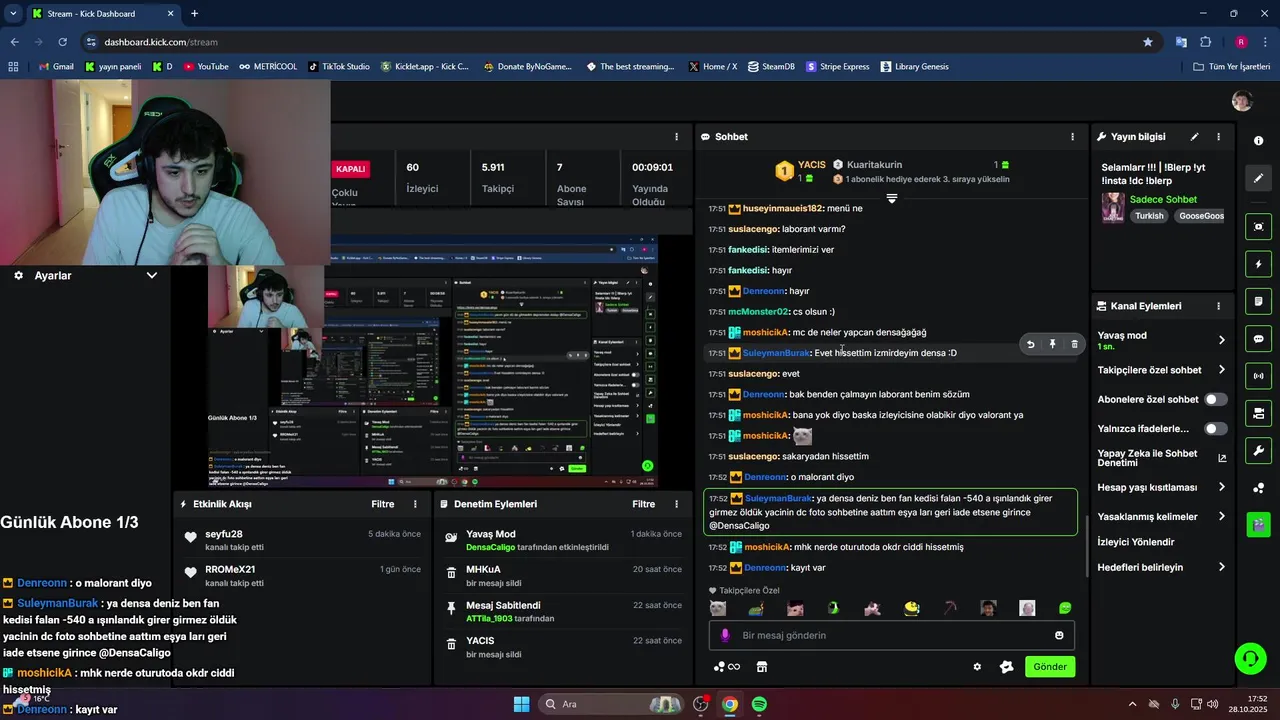Delete SuleymanBurak's hovered message with trash icon
Image resolution: width=1280 pixels, height=720 pixels.
click(1075, 344)
